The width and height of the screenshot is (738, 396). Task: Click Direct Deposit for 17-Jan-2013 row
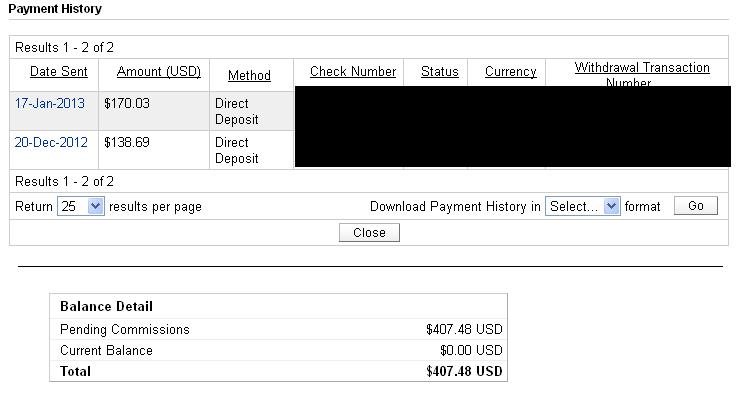(x=236, y=111)
